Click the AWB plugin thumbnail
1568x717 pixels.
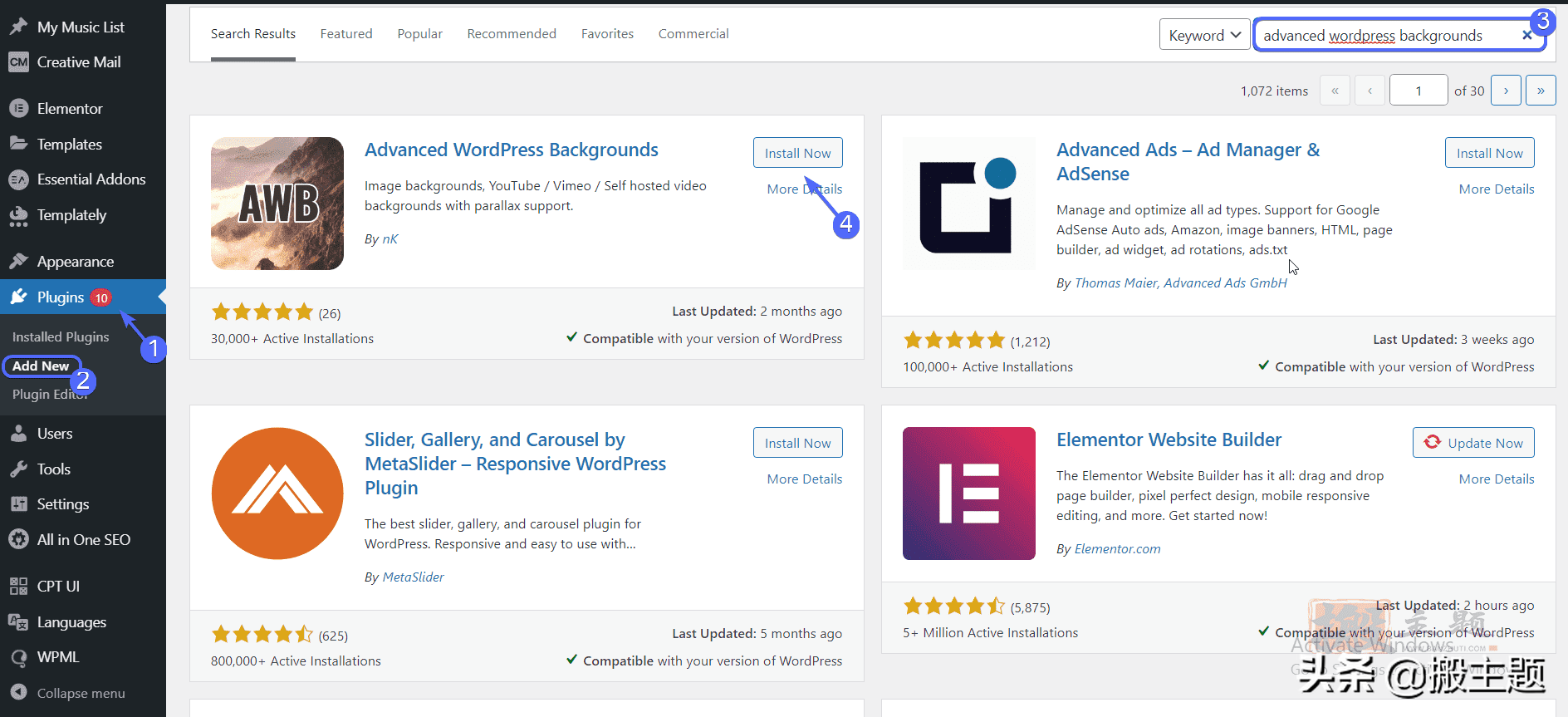pyautogui.click(x=277, y=204)
